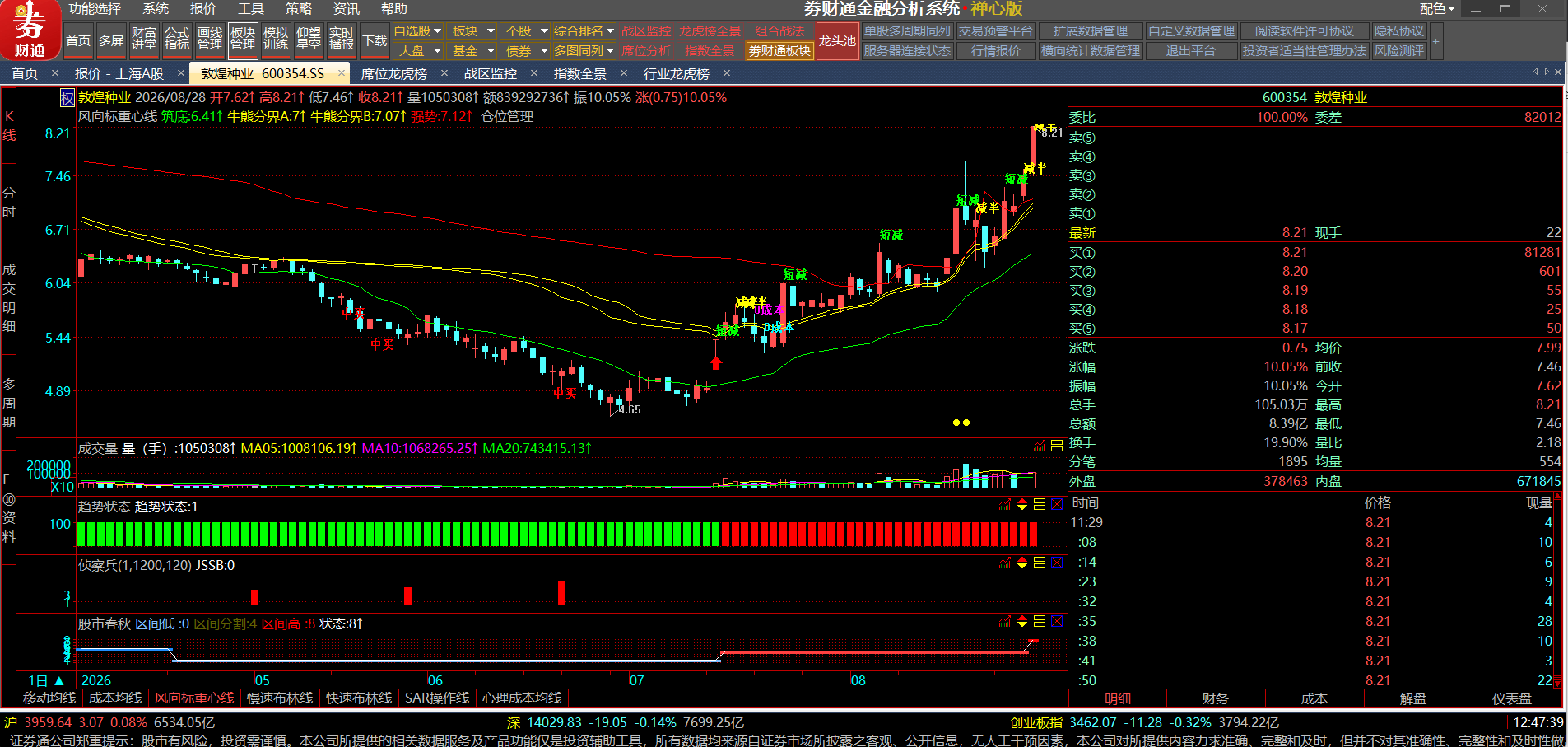Open the 自选股 dropdown
The width and height of the screenshot is (1568, 747).
418,31
